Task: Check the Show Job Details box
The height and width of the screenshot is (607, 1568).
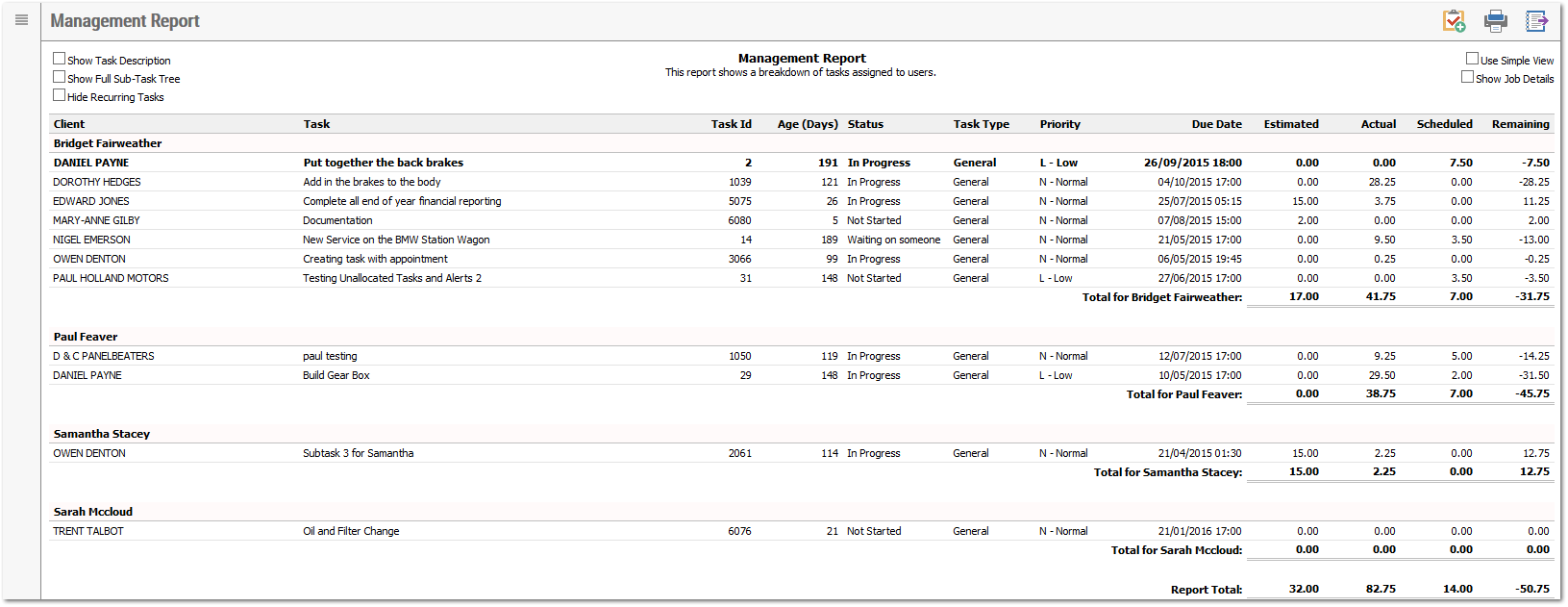Action: tap(1467, 77)
